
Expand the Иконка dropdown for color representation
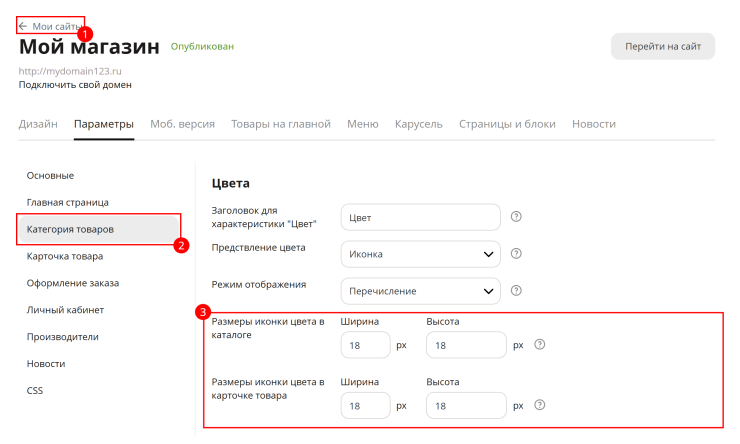[x=420, y=254]
